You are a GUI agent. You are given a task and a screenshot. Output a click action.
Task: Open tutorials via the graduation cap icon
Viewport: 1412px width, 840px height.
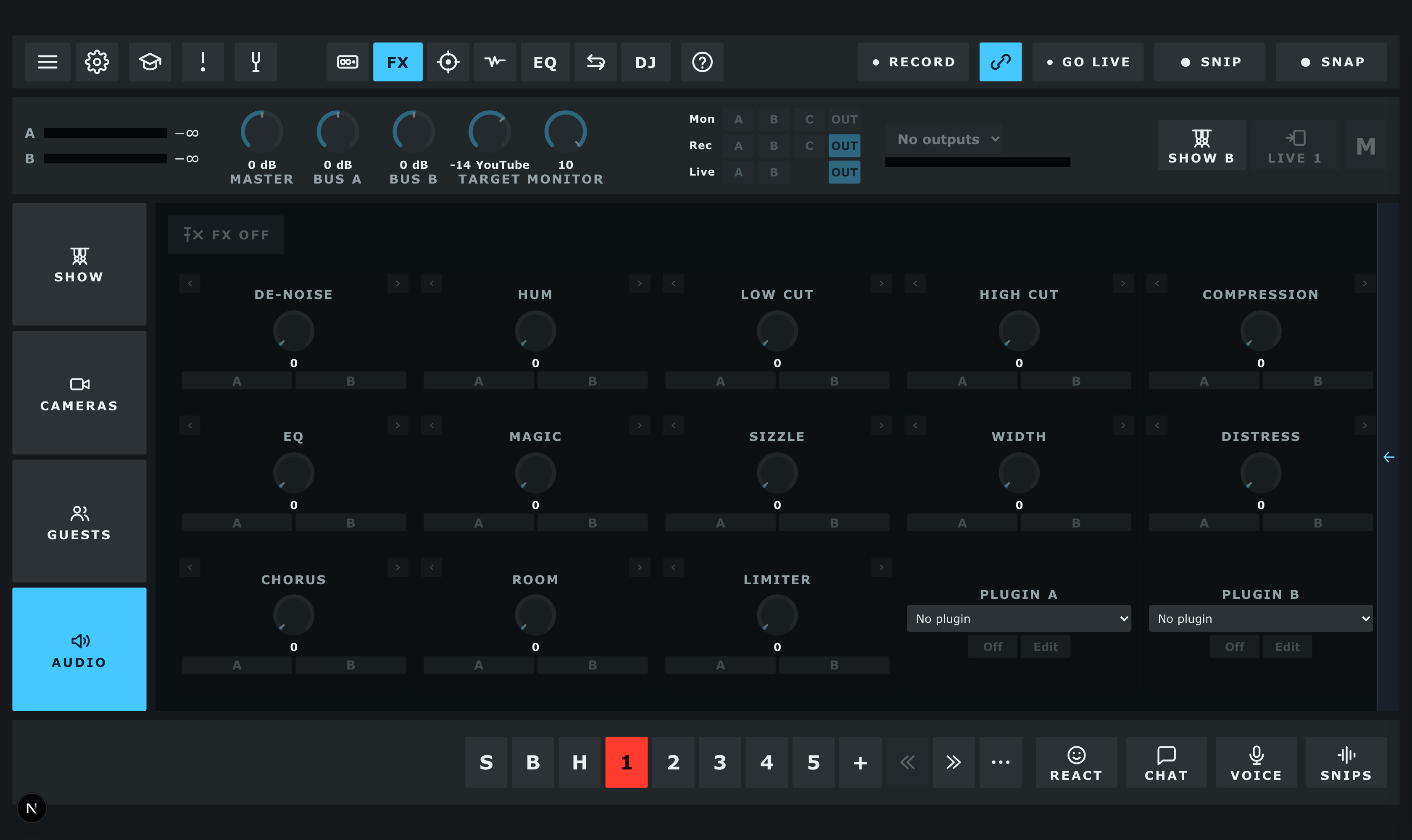point(150,62)
